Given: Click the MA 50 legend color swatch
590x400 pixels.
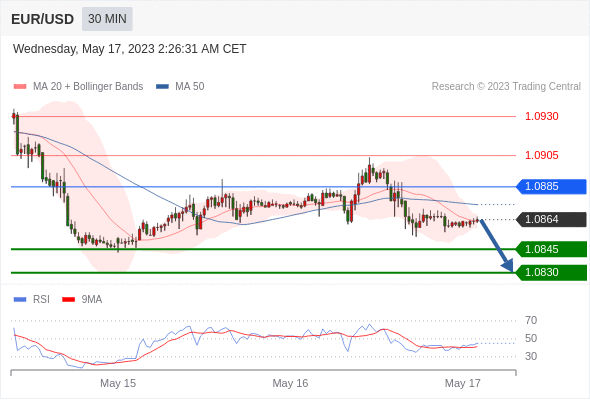Looking at the screenshot, I should tap(162, 87).
